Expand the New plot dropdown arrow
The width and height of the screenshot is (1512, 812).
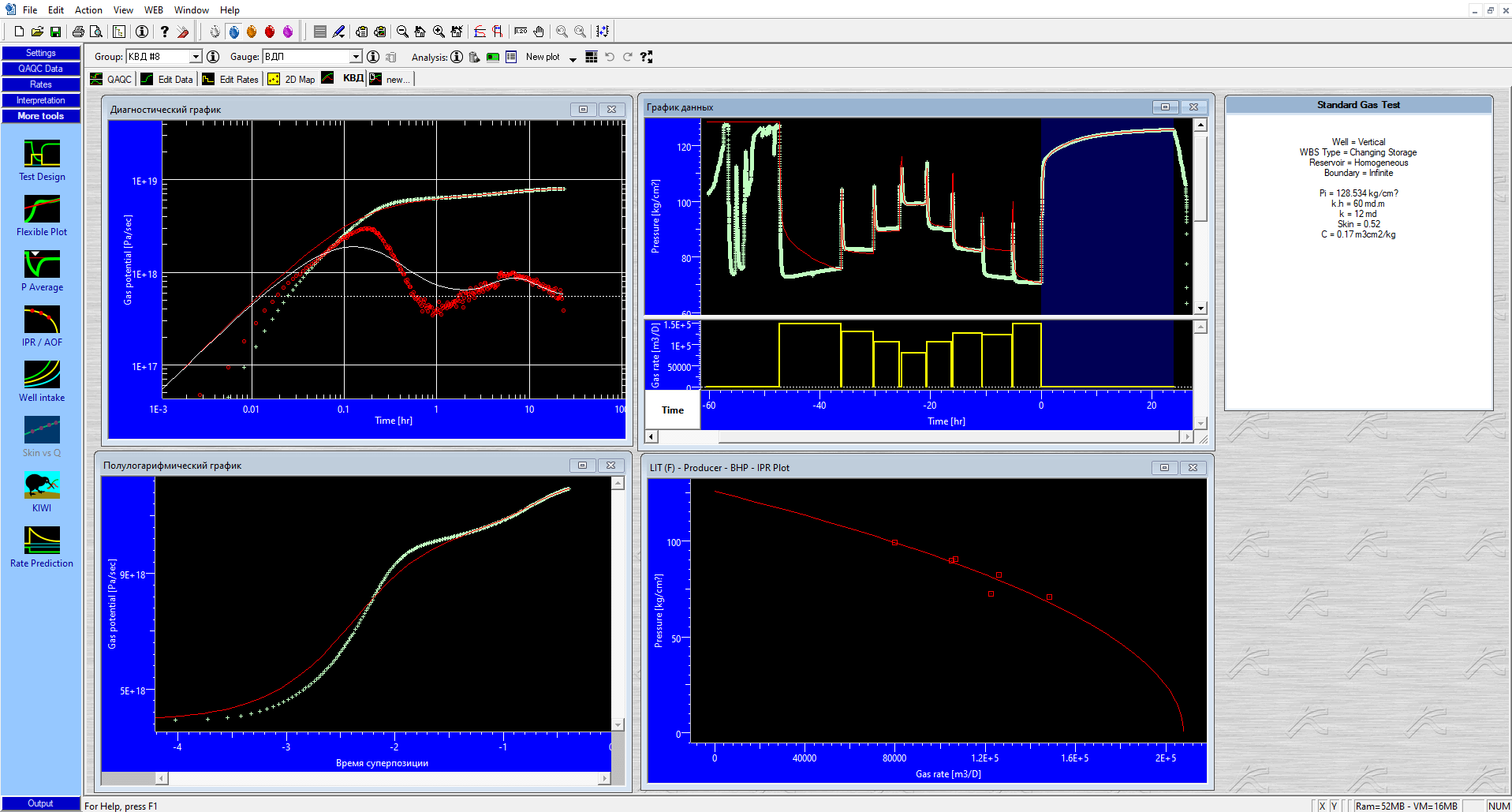[573, 58]
